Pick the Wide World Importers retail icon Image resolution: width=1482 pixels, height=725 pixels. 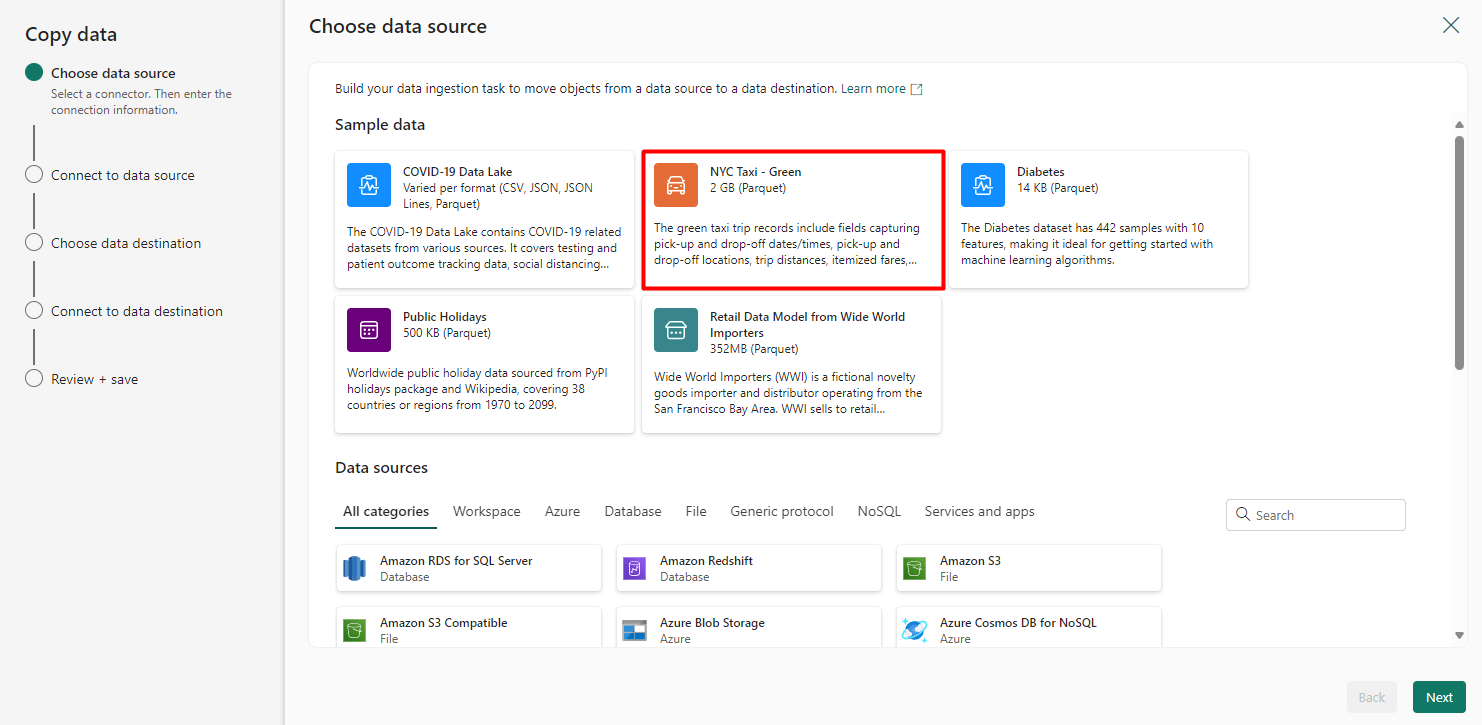tap(676, 330)
